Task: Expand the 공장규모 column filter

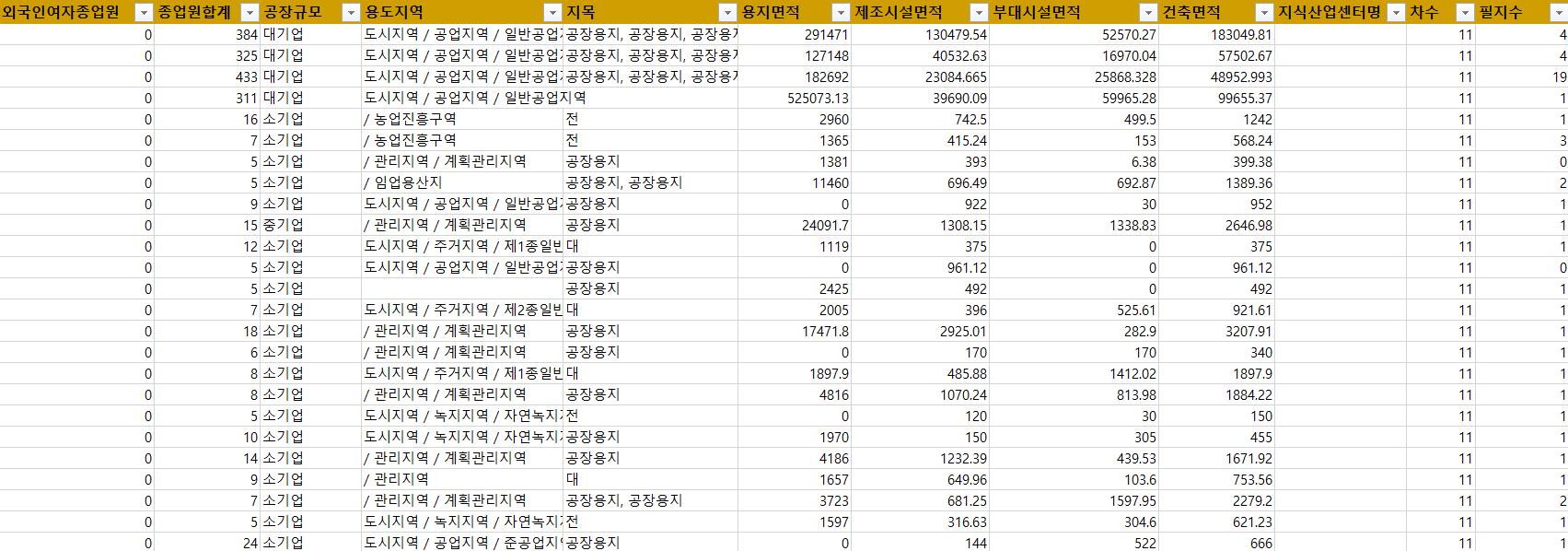Action: (x=351, y=13)
